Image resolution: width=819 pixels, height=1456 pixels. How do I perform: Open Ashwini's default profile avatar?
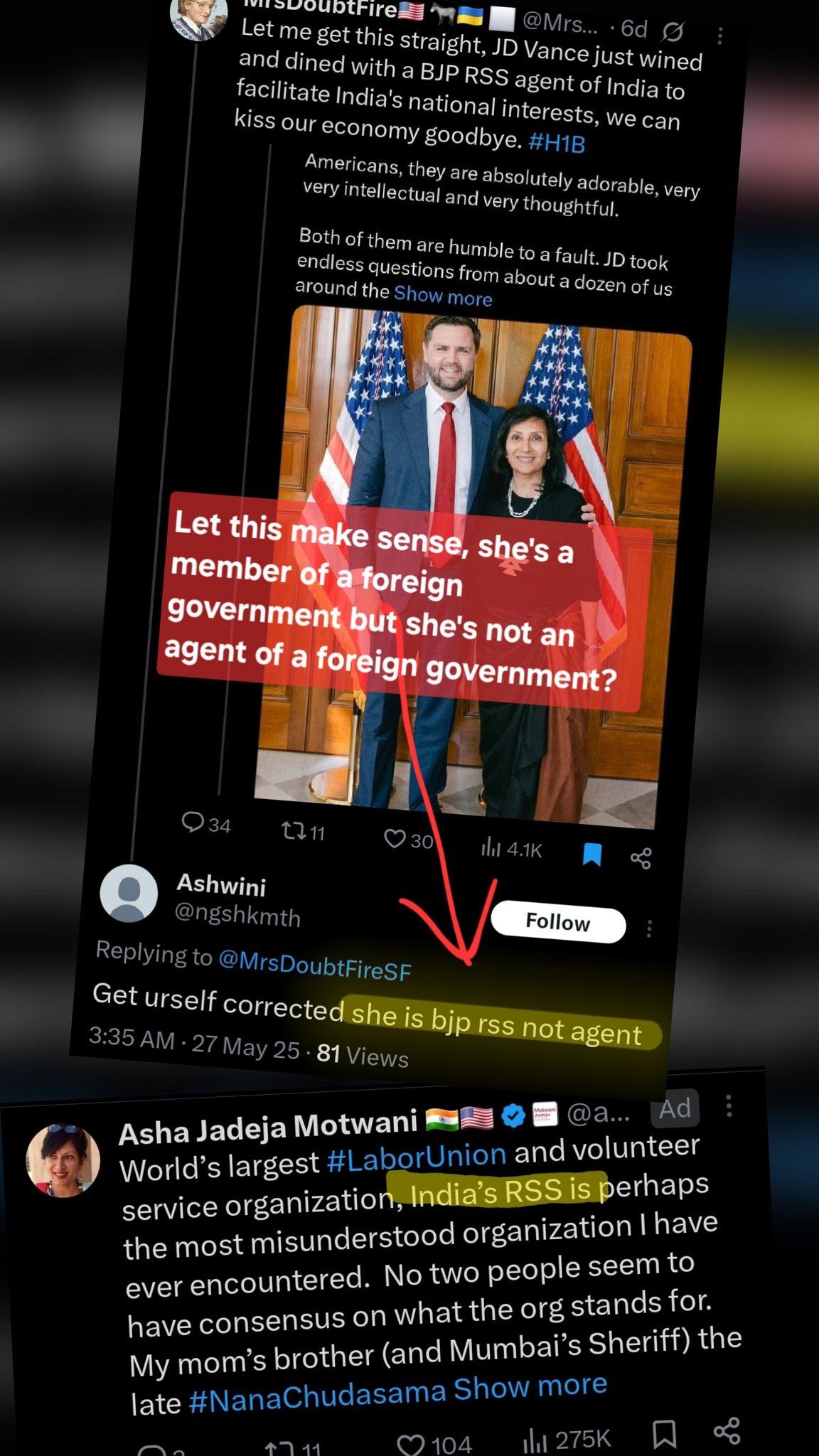coord(129,893)
